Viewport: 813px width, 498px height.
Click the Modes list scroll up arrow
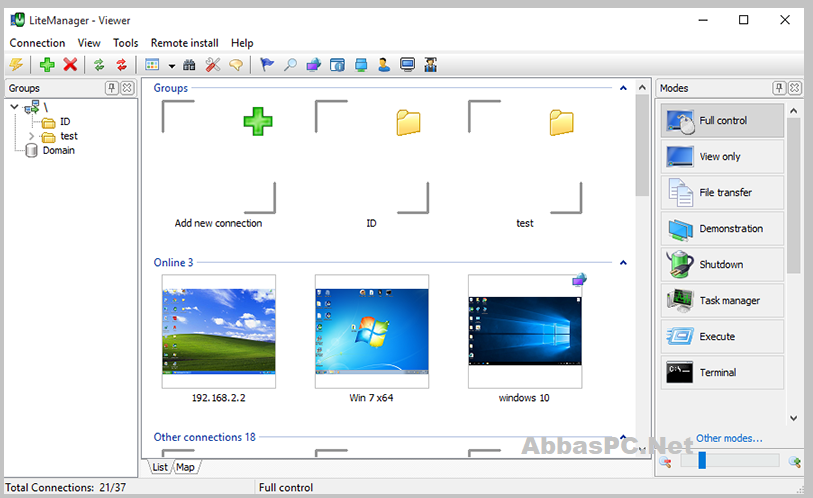click(x=793, y=110)
